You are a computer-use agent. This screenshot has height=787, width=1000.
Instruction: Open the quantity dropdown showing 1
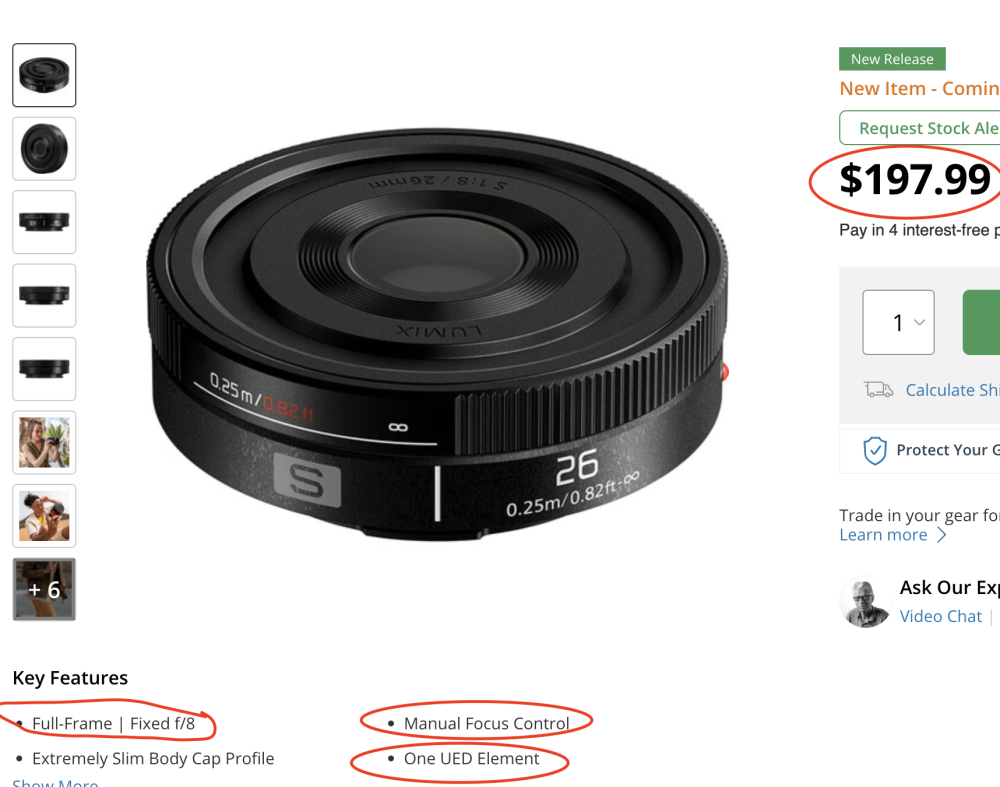coord(898,322)
